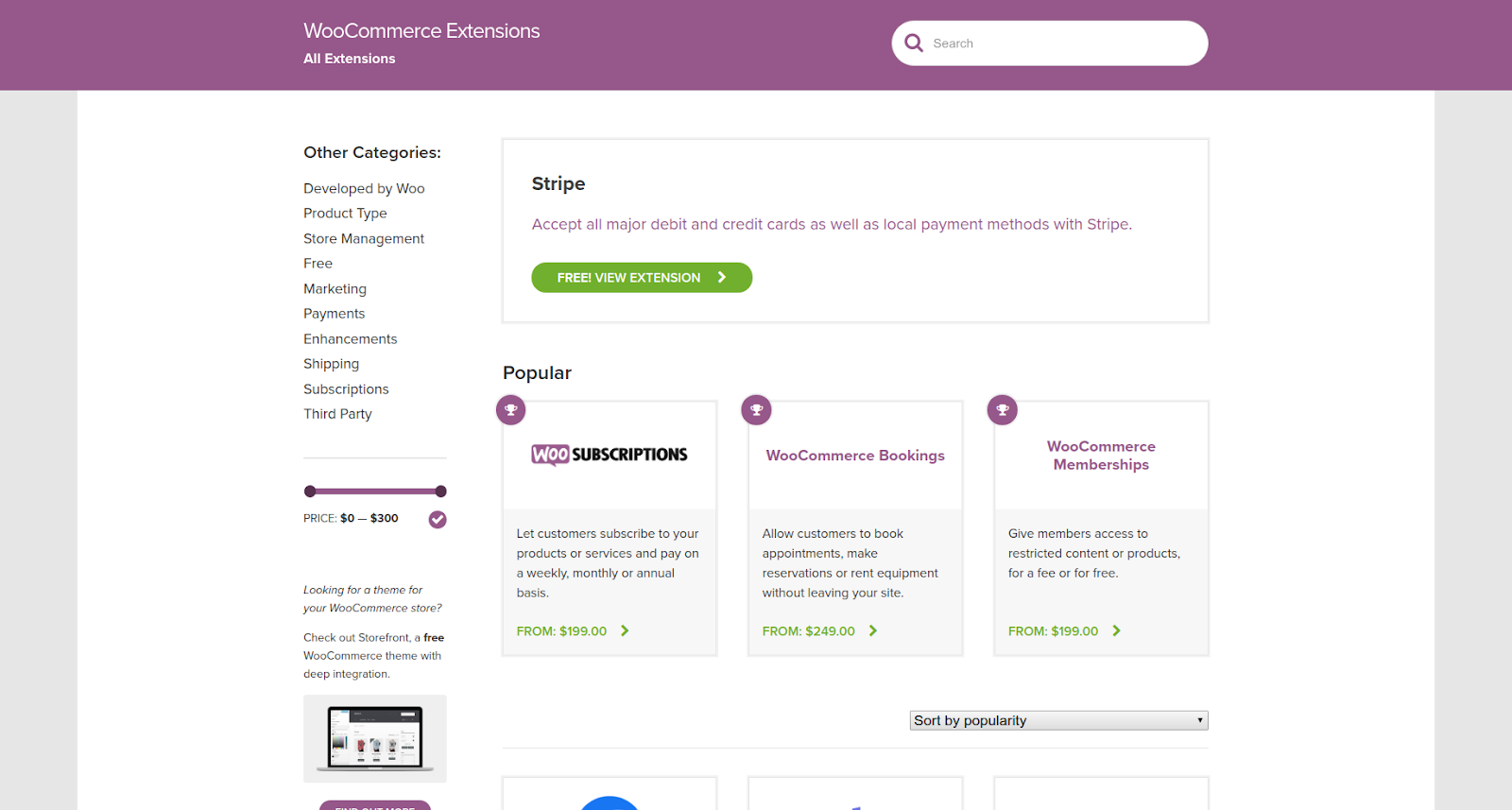Open the WooCommerce Memberships title
This screenshot has height=810, width=1512.
pyautogui.click(x=1101, y=456)
